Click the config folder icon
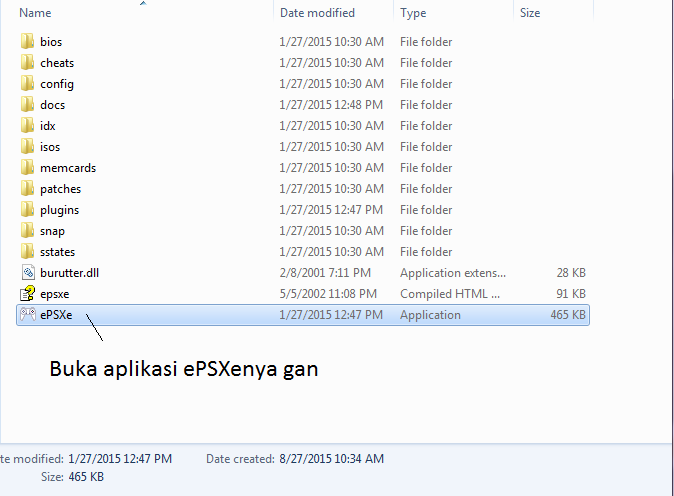The width and height of the screenshot is (674, 496). pyautogui.click(x=28, y=83)
